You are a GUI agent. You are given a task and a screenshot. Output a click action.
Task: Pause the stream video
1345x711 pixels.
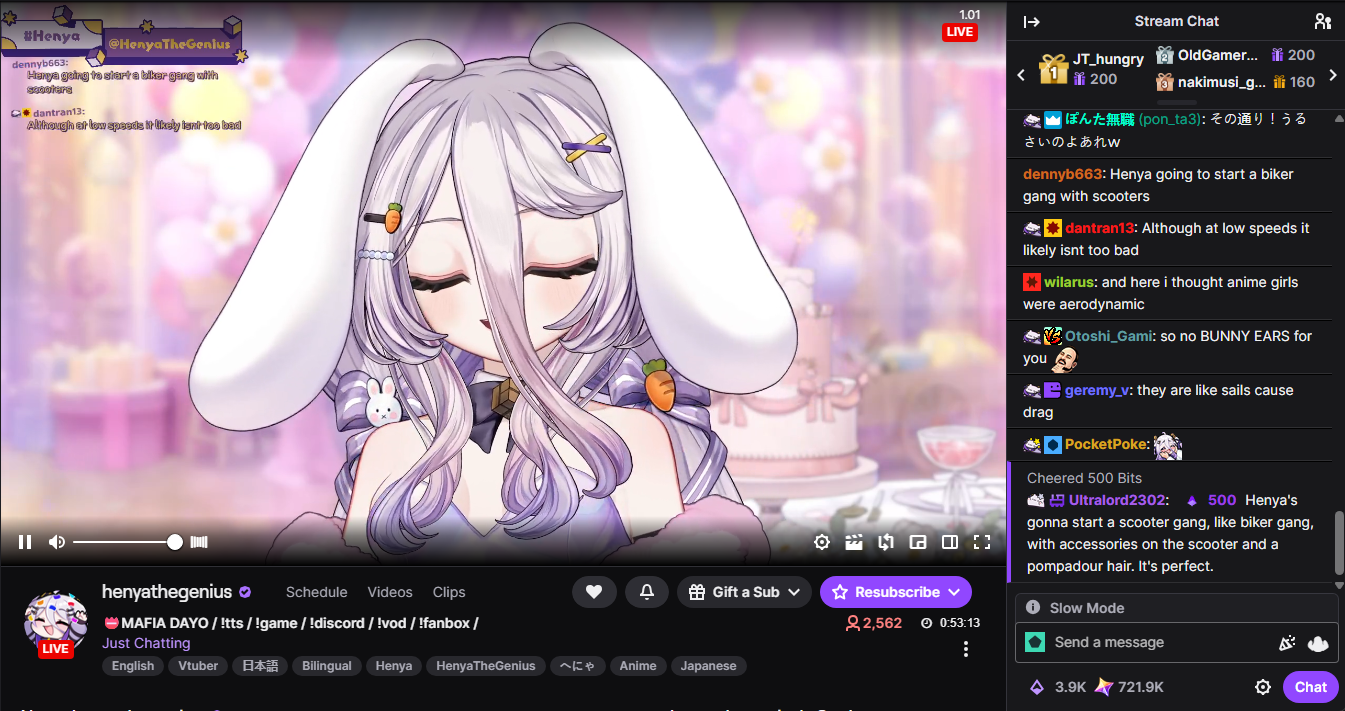25,542
